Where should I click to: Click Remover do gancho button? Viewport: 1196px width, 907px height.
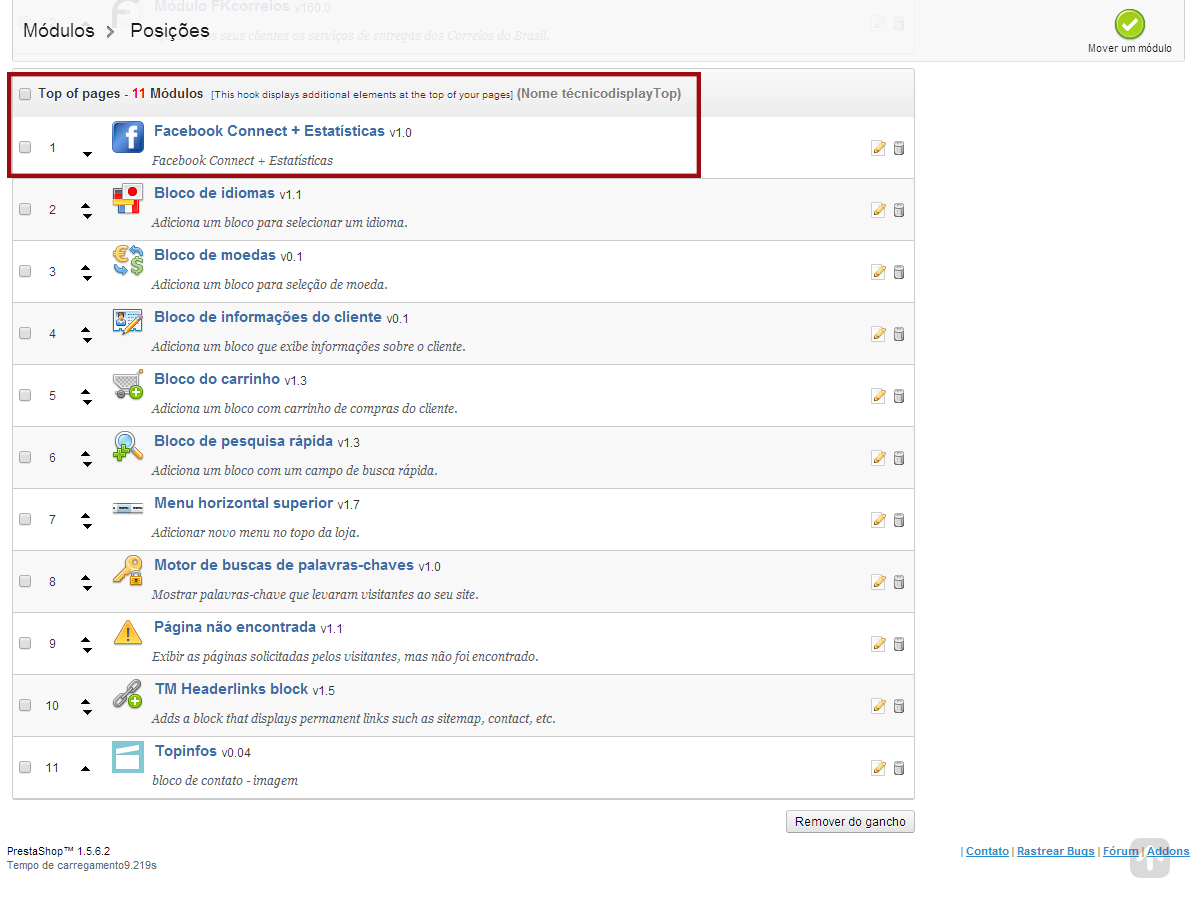click(850, 822)
